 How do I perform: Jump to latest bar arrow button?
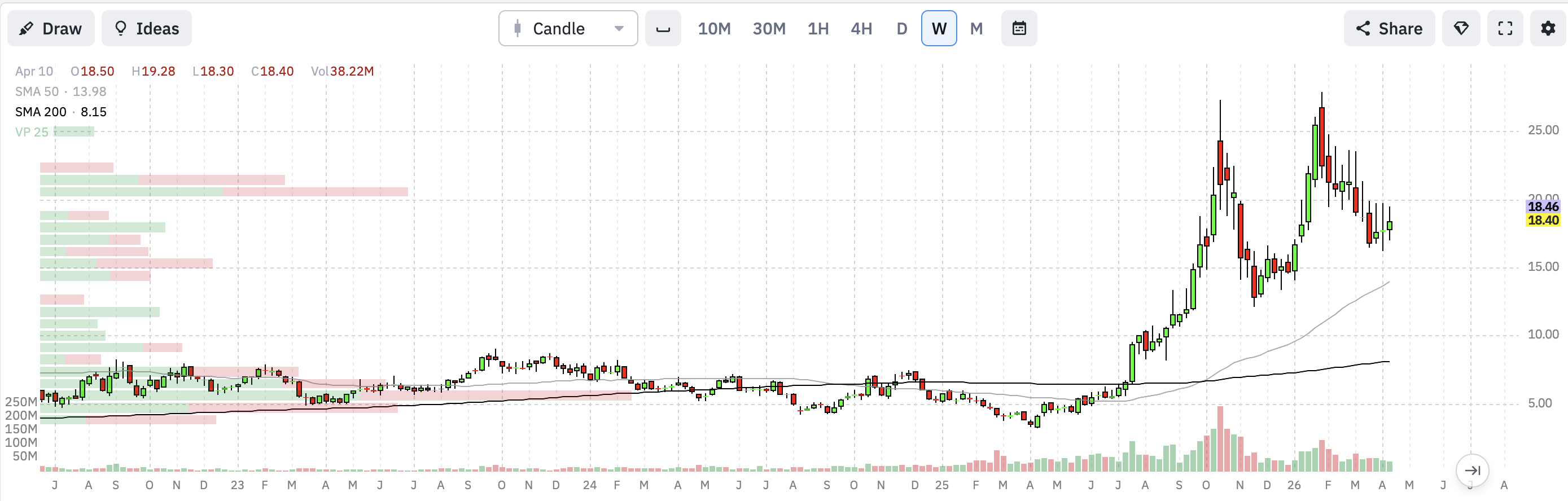[x=1472, y=470]
